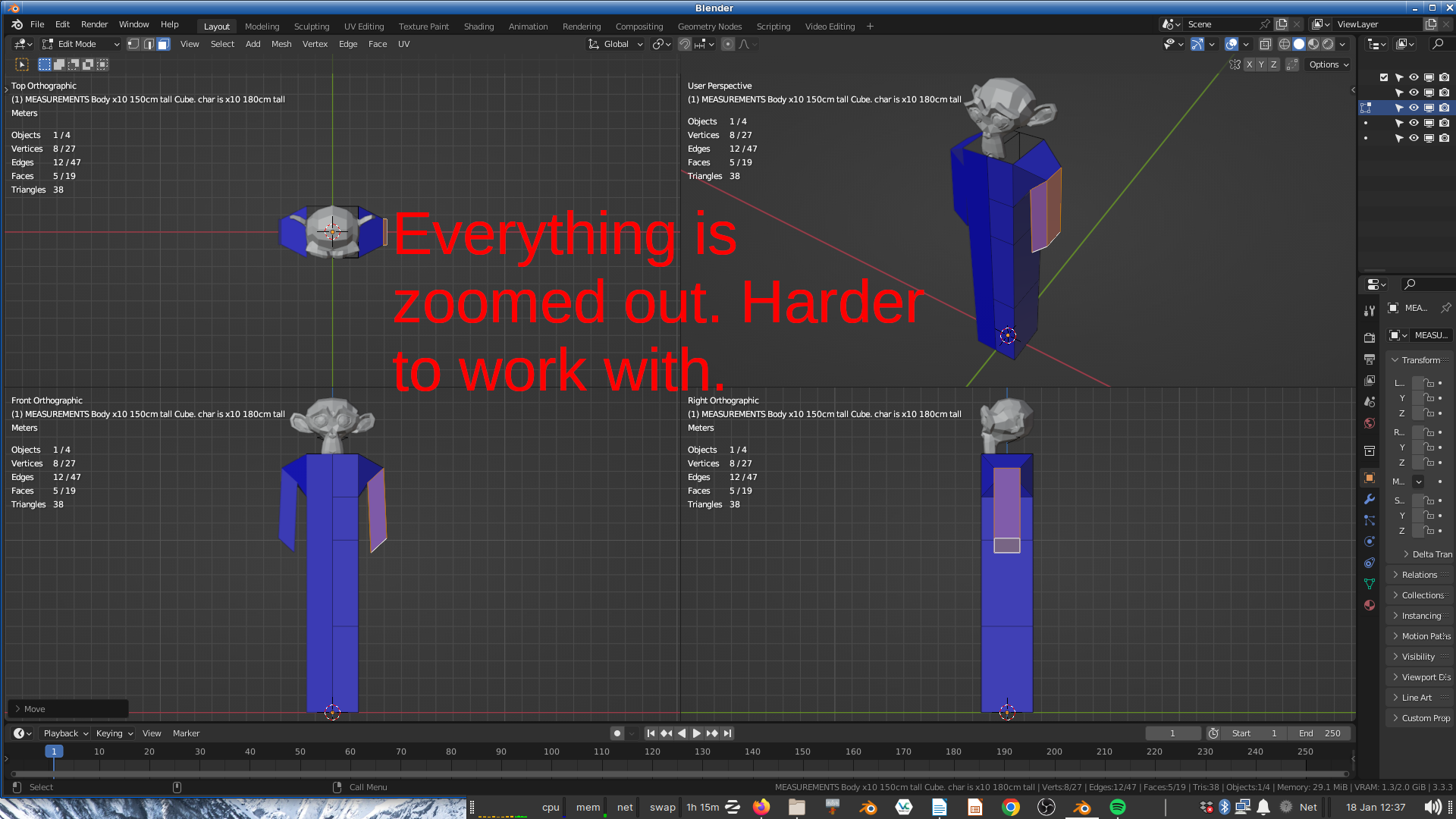Switch to edge select mode

click(149, 44)
